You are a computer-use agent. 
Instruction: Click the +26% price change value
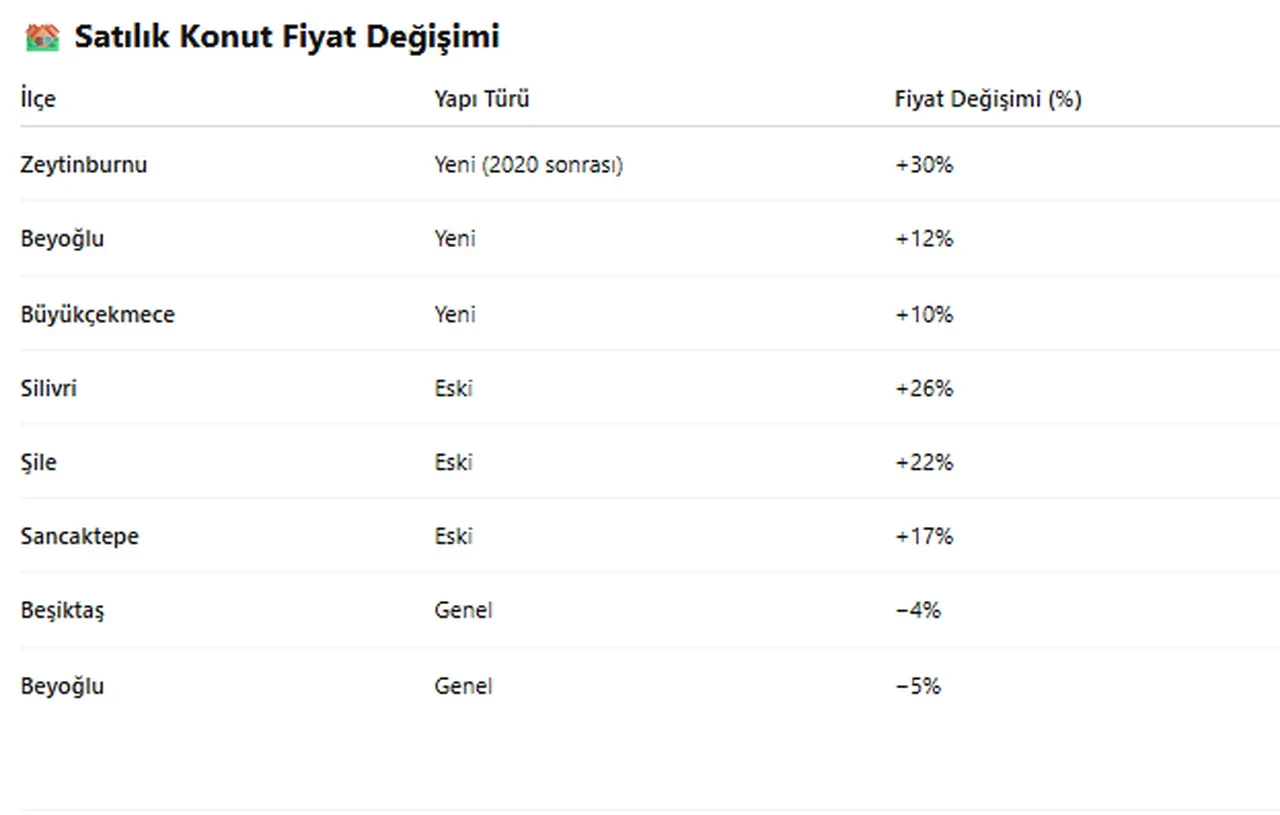(923, 388)
